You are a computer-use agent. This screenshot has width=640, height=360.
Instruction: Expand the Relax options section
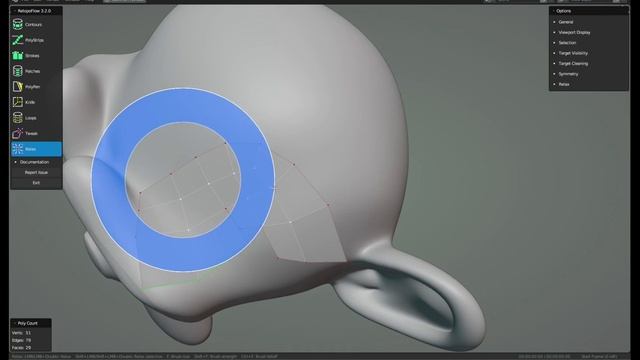click(564, 84)
